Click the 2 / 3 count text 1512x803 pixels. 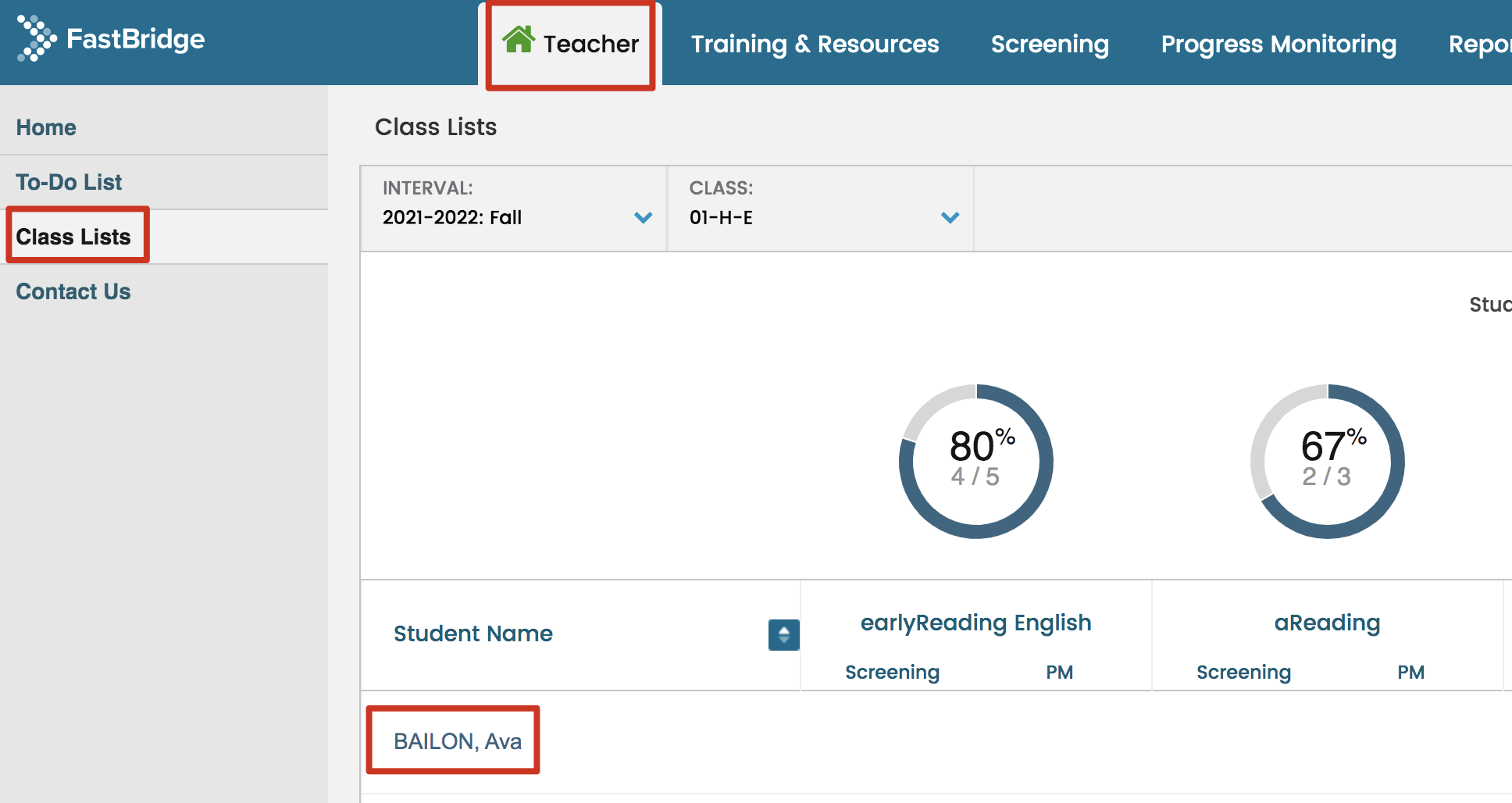pyautogui.click(x=1327, y=476)
